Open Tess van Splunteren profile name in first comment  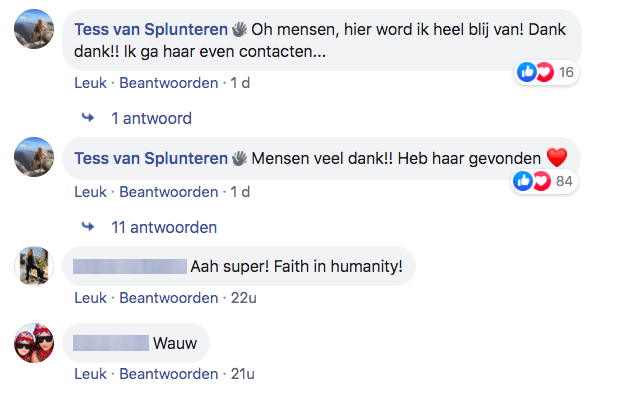coord(151,29)
